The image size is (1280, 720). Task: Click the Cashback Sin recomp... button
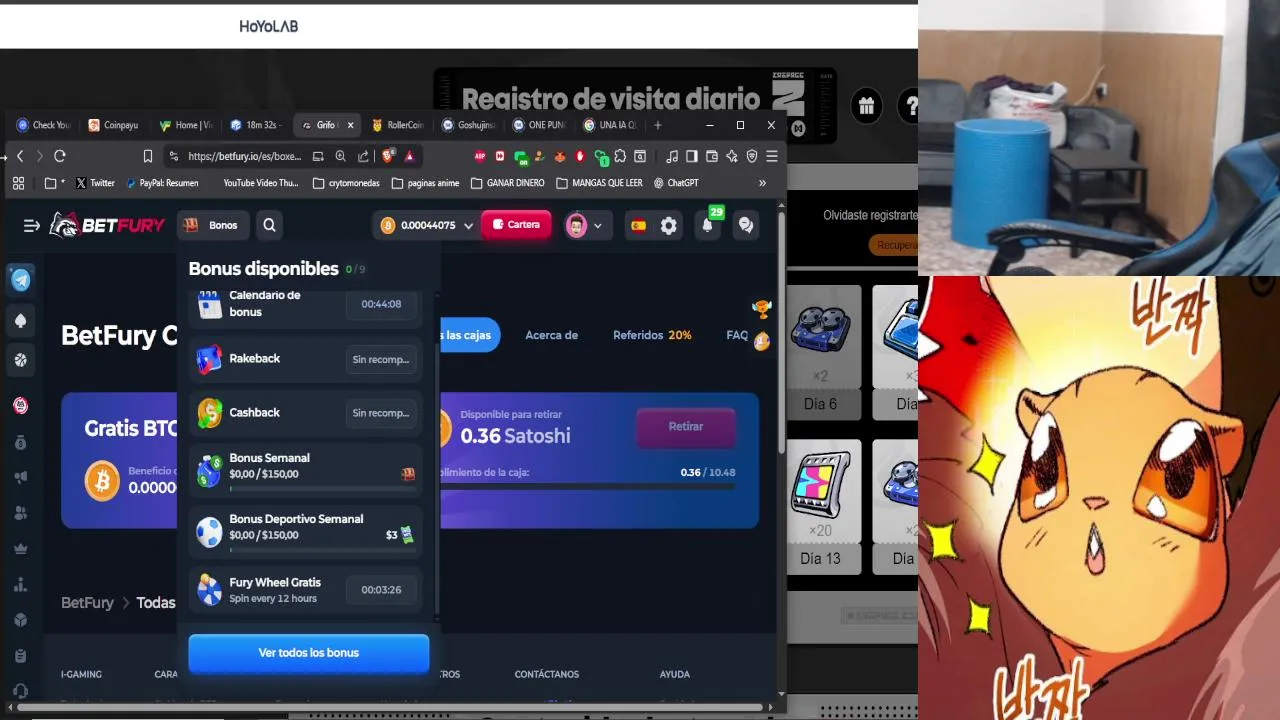pyautogui.click(x=381, y=413)
